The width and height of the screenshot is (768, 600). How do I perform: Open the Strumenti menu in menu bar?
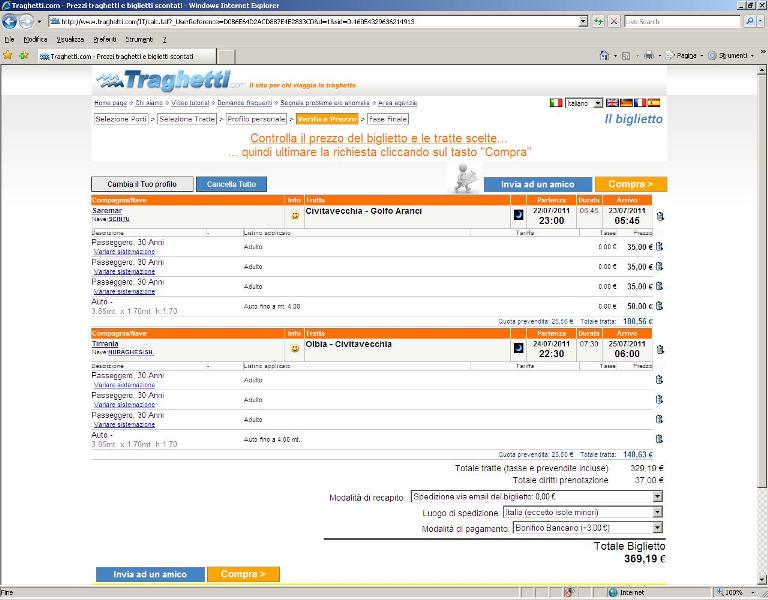tap(139, 38)
